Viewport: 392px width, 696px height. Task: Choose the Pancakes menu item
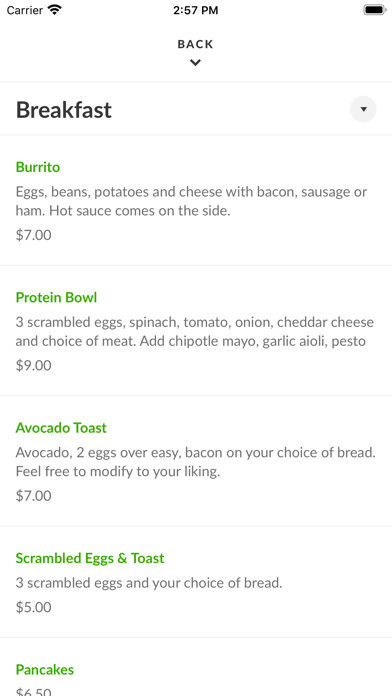45,669
